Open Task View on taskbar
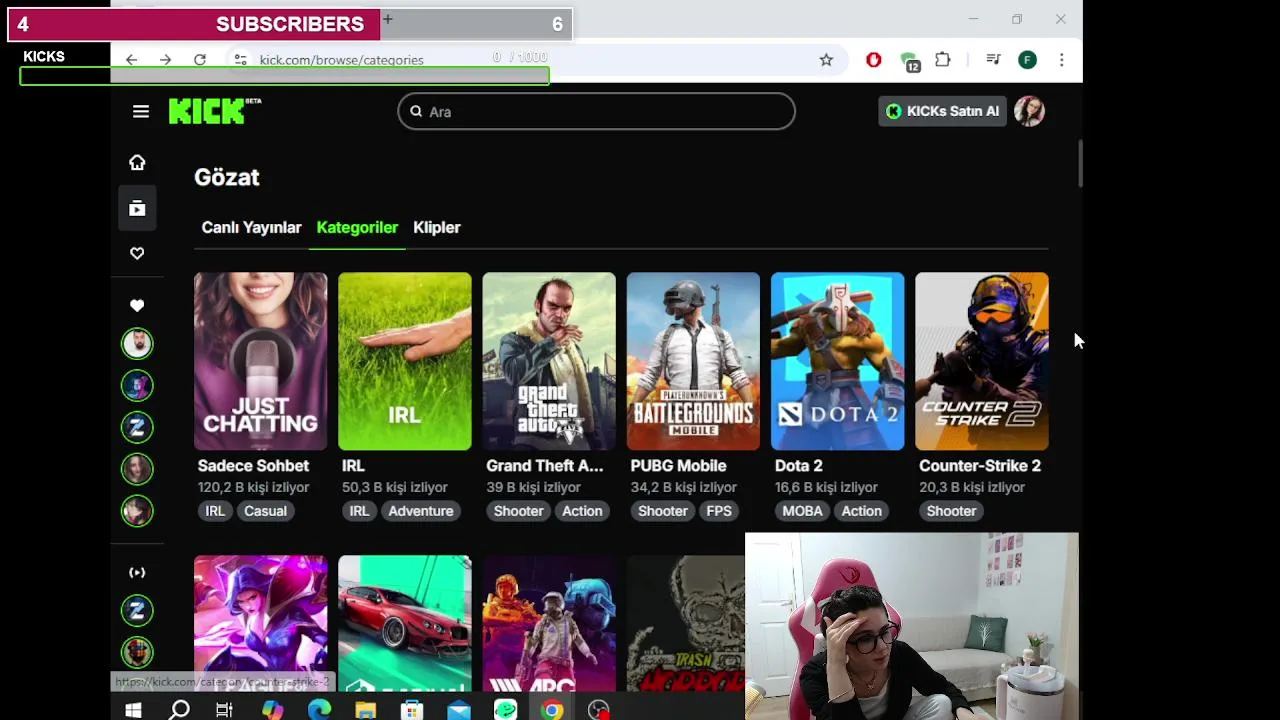Screen dimensions: 1280x720 pyautogui.click(x=224, y=710)
